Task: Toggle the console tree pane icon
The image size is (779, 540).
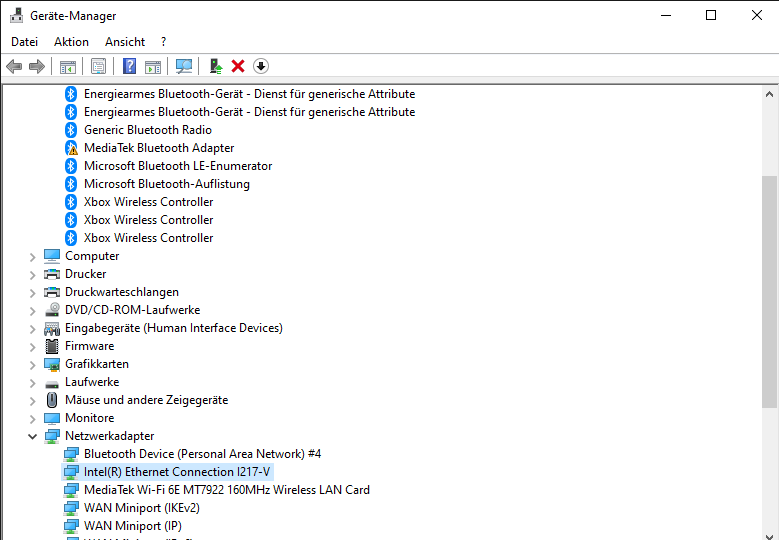Action: point(68,66)
